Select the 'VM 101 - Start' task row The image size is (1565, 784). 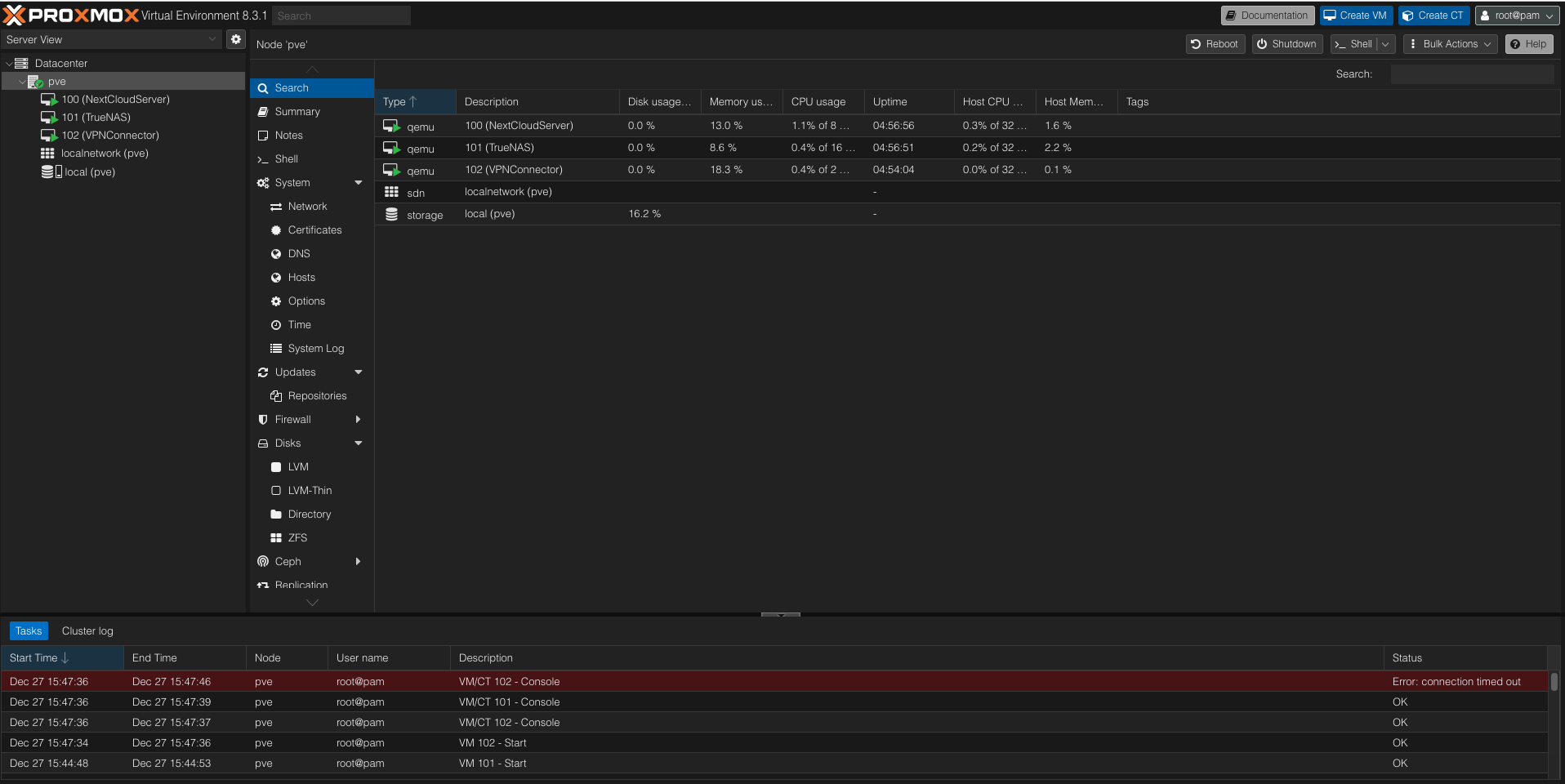coord(774,764)
